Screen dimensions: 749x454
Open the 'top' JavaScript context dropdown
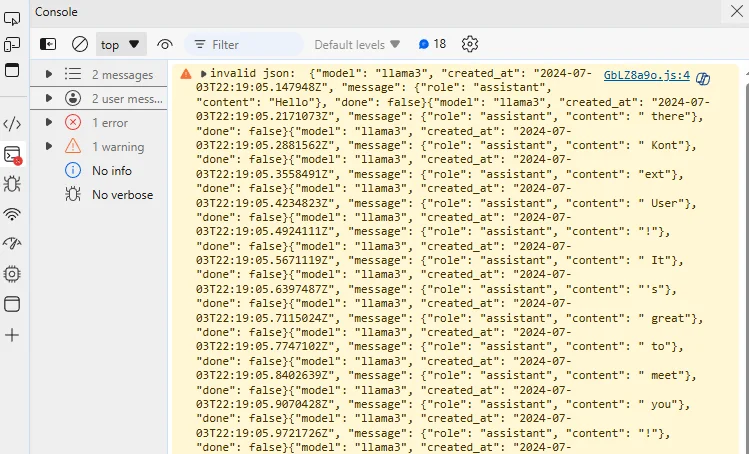point(121,44)
